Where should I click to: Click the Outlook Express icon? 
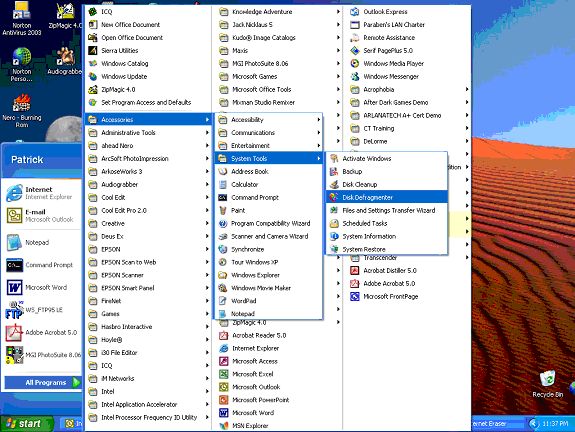pos(355,12)
